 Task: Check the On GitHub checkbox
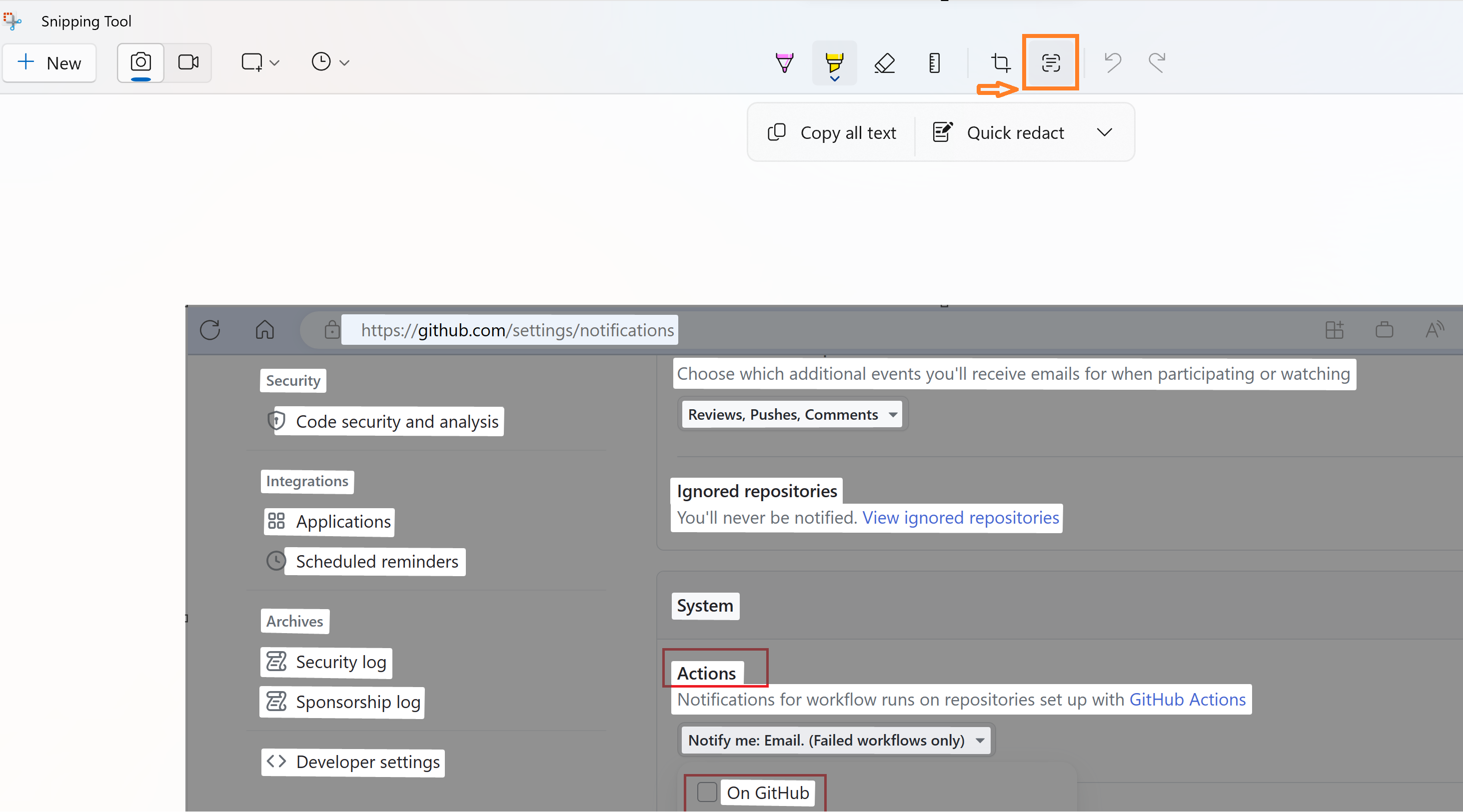coord(707,792)
